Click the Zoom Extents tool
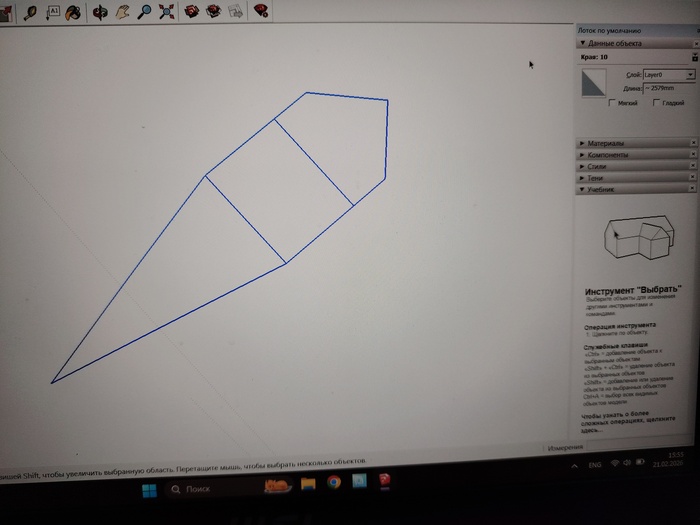Viewport: 700px width, 525px height. point(166,13)
